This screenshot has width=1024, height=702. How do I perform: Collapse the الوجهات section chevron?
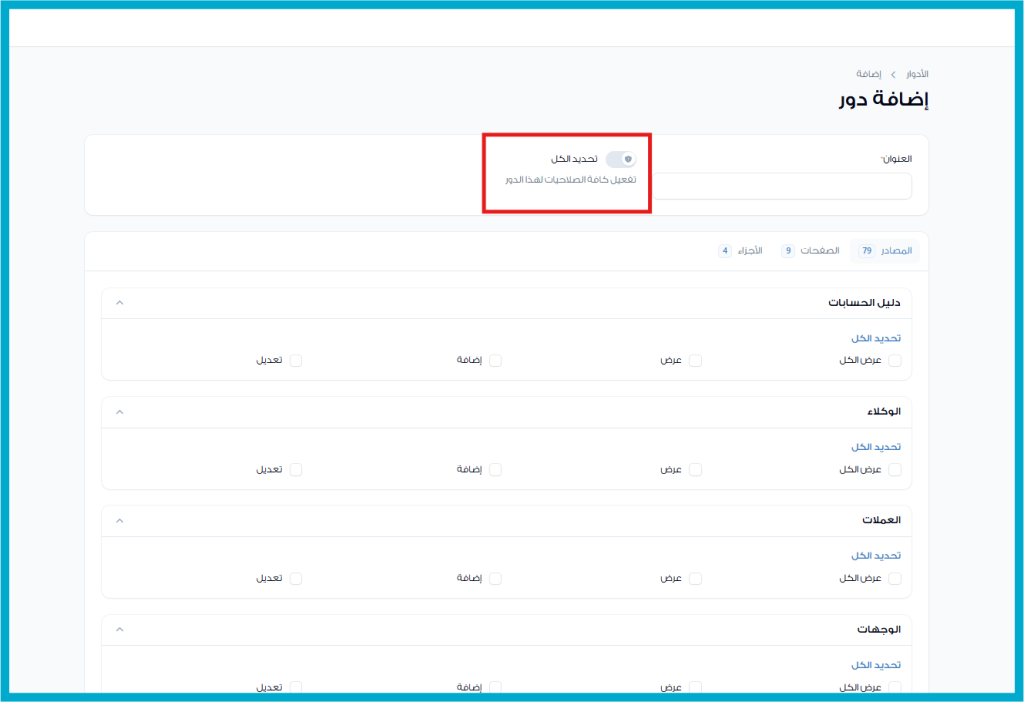[x=120, y=630]
